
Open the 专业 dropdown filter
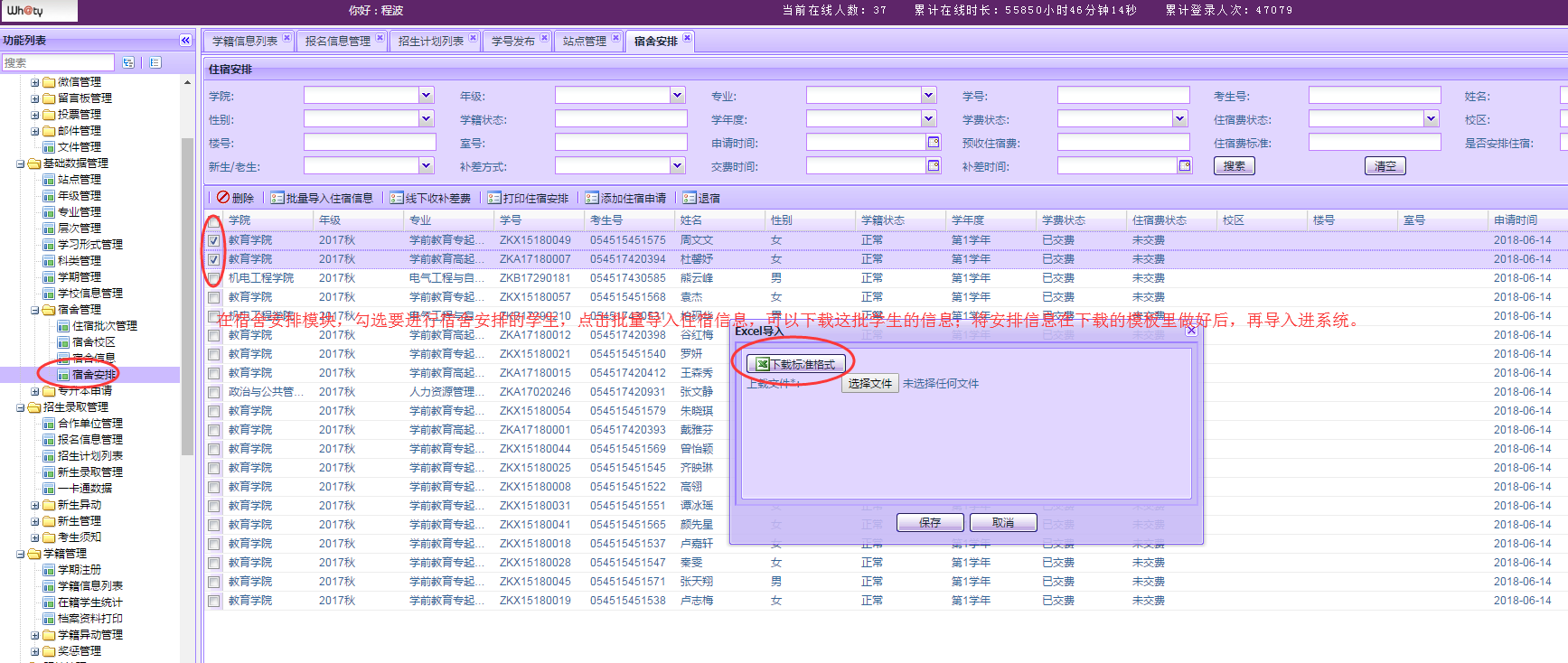click(x=928, y=95)
